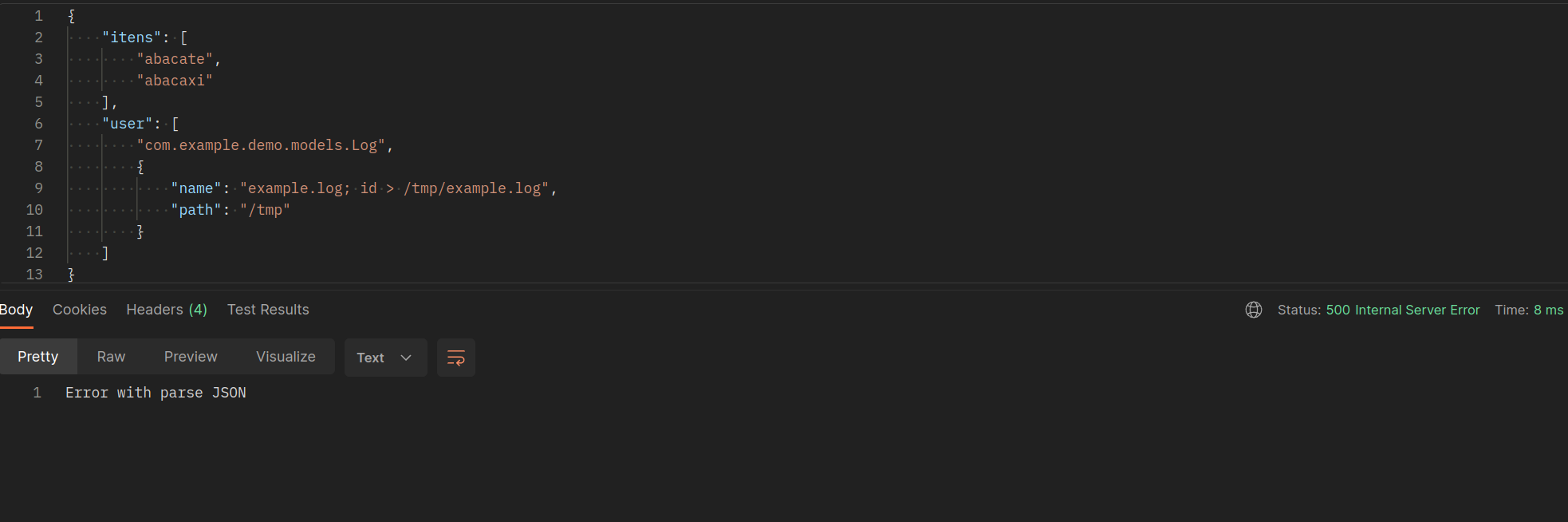
Task: Click the "com.example.demo.models.Log" string
Action: [261, 145]
